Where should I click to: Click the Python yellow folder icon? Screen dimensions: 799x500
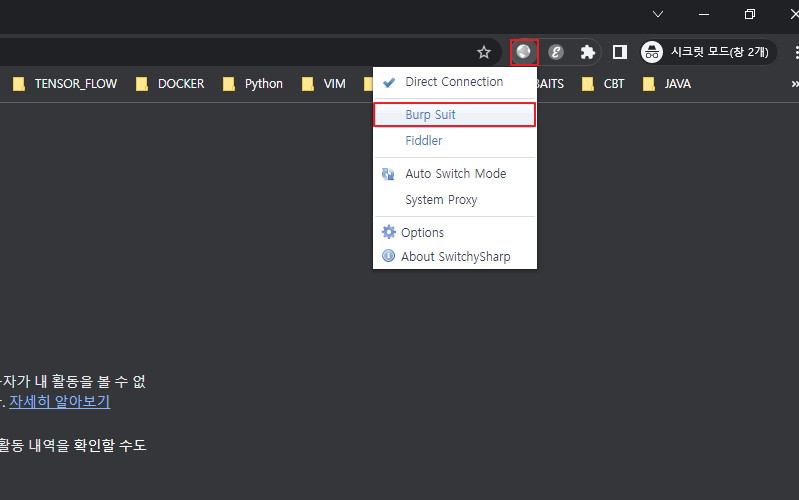[229, 84]
